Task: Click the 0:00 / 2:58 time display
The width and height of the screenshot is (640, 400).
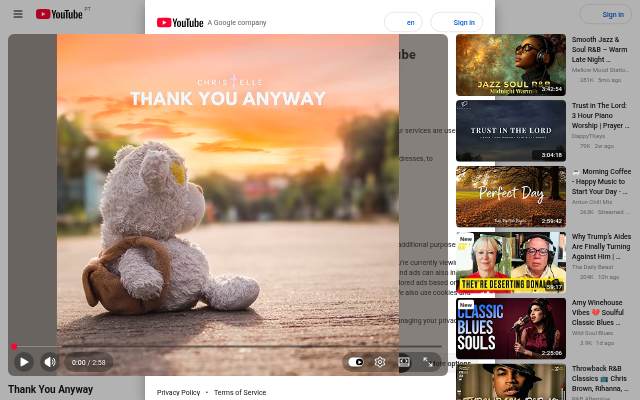Action: tap(89, 362)
